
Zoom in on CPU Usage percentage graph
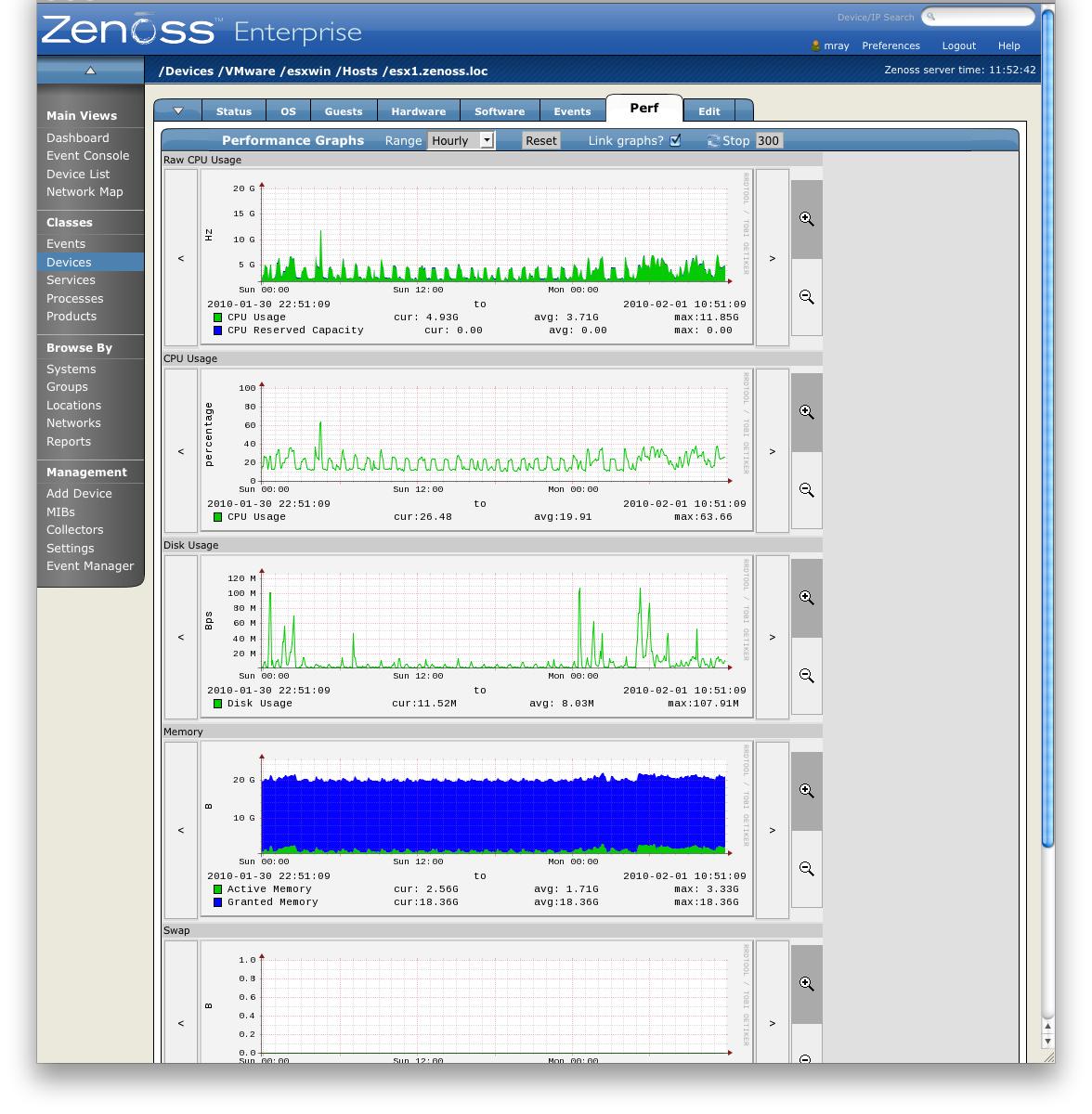click(806, 412)
